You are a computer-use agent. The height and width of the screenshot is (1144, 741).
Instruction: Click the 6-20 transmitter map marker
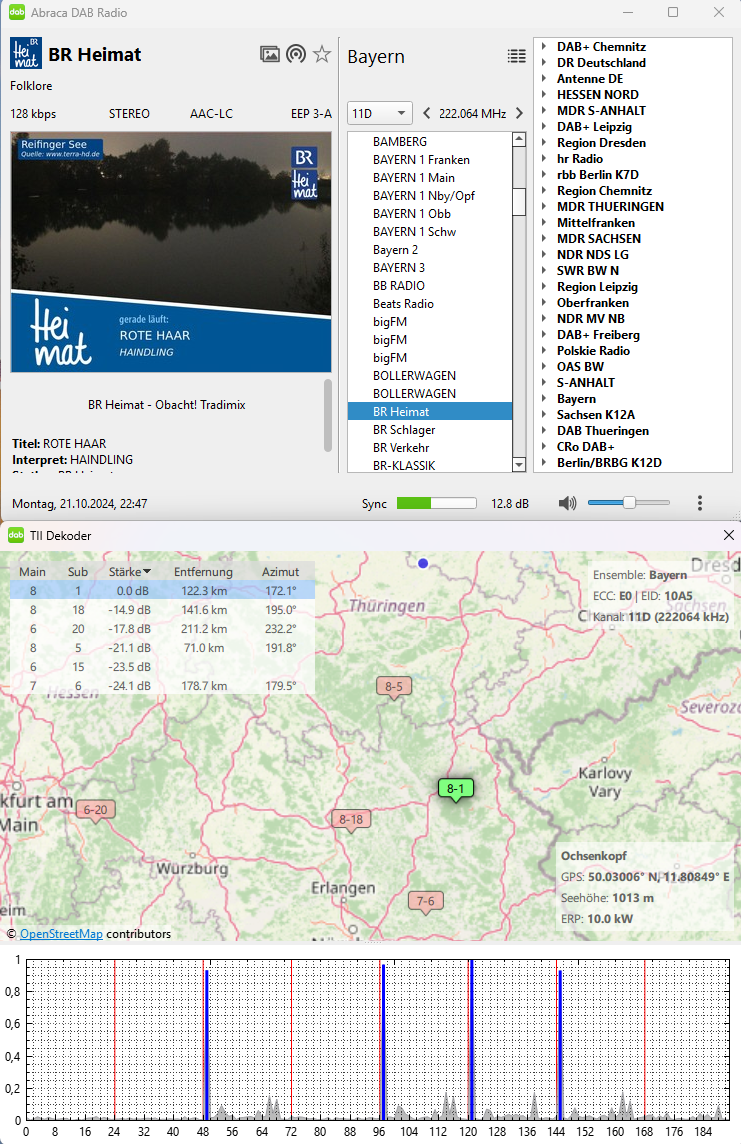[96, 811]
